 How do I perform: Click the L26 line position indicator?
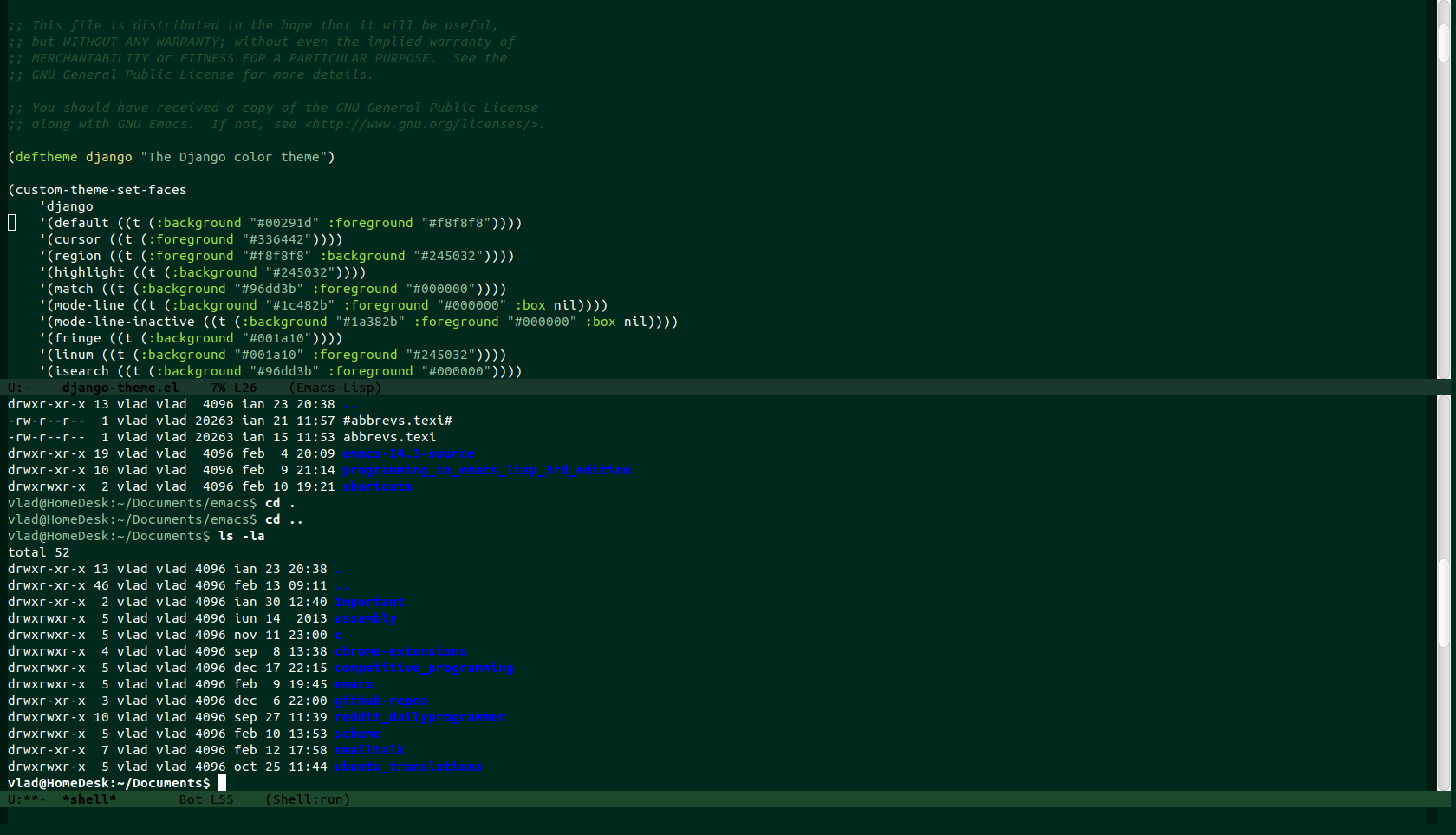[245, 388]
